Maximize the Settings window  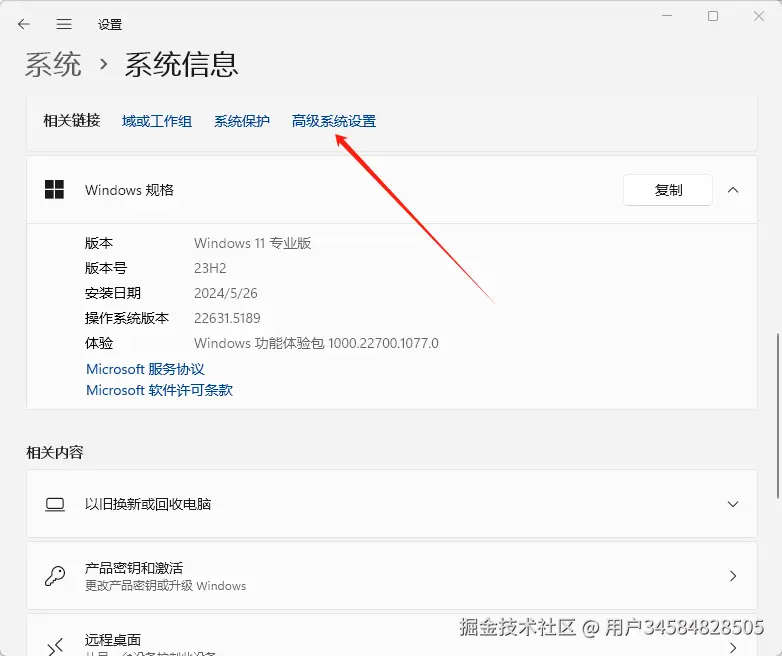(x=713, y=16)
